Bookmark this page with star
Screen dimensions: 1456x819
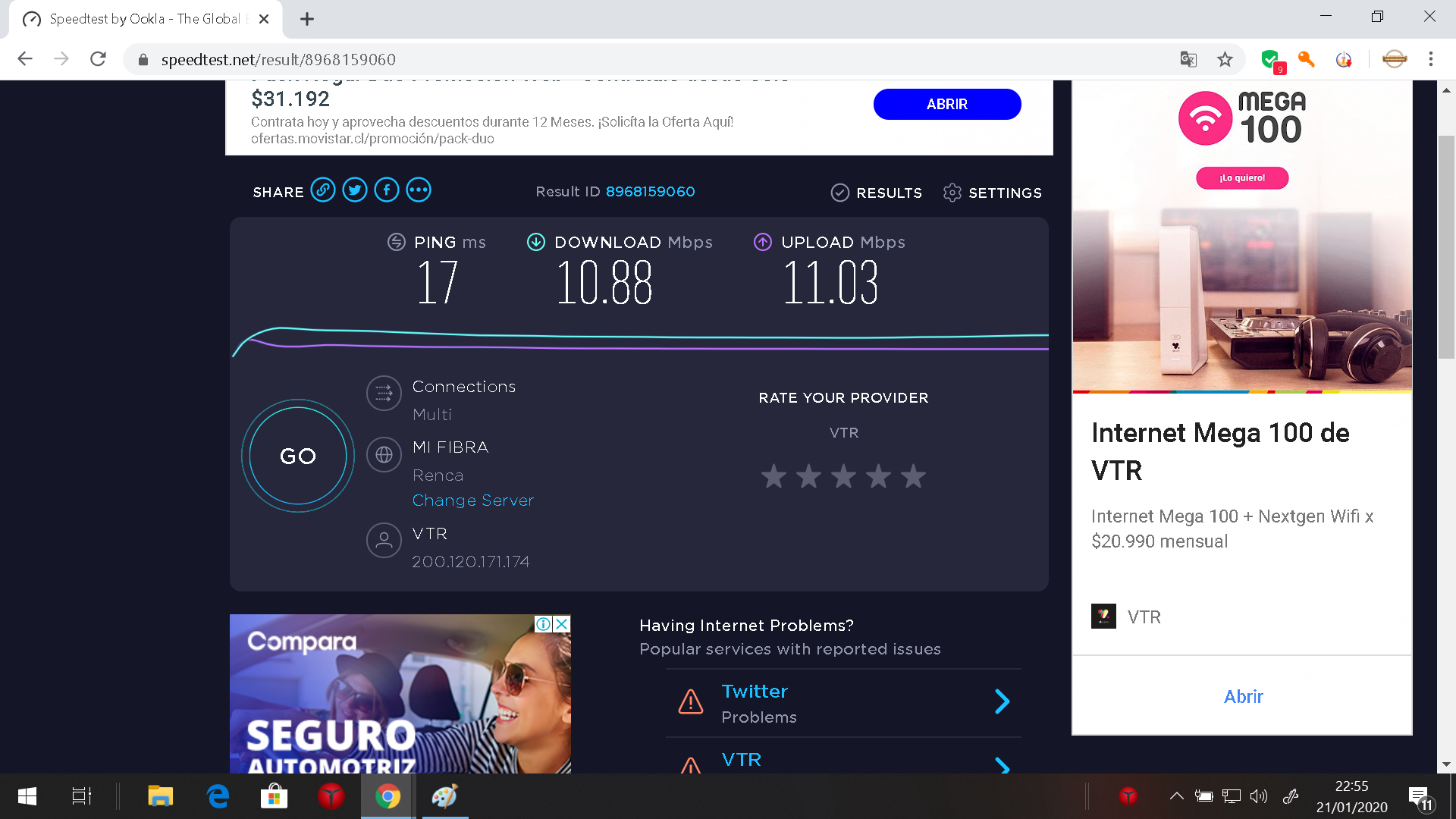click(1225, 59)
